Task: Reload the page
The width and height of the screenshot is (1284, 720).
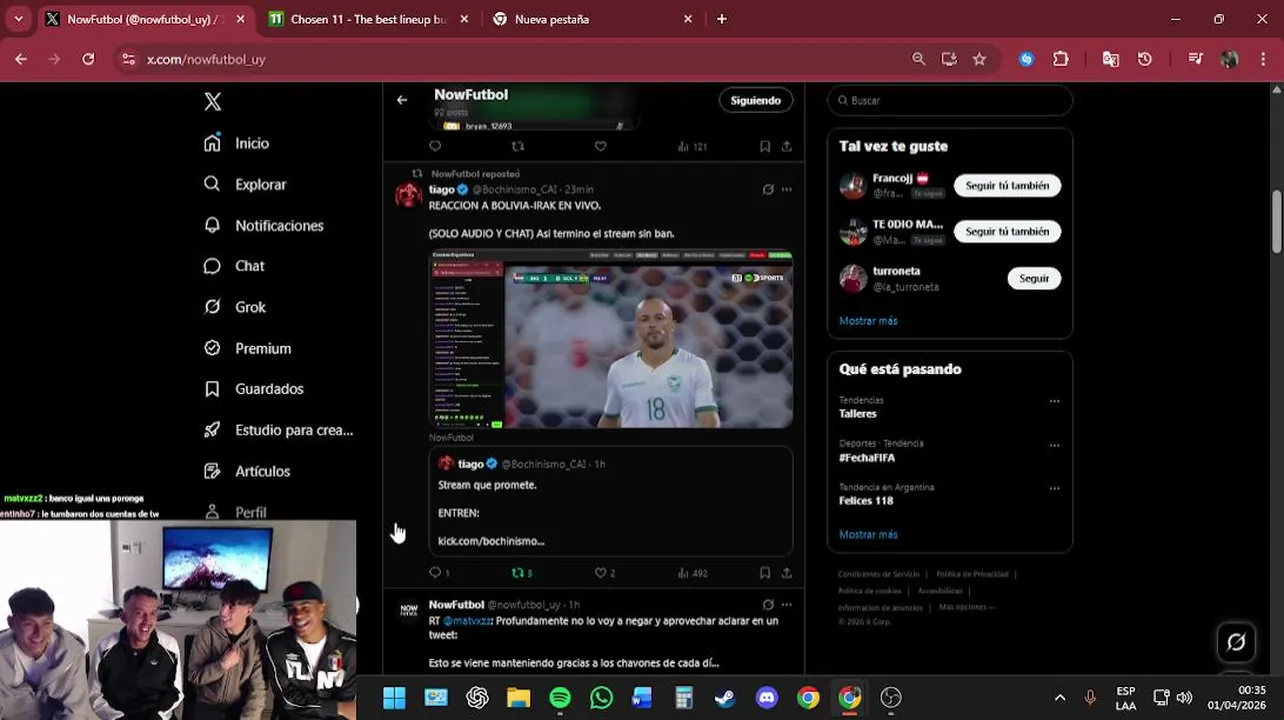Action: [x=88, y=59]
